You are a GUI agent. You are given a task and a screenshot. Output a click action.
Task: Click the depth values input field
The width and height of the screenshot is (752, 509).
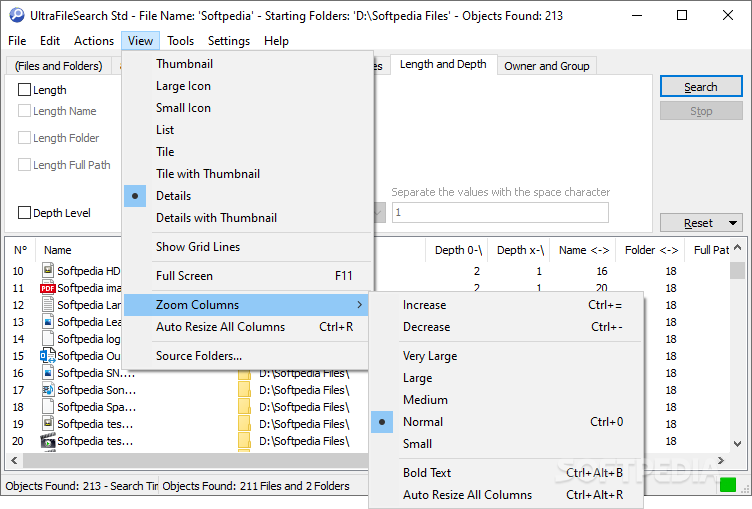click(500, 213)
